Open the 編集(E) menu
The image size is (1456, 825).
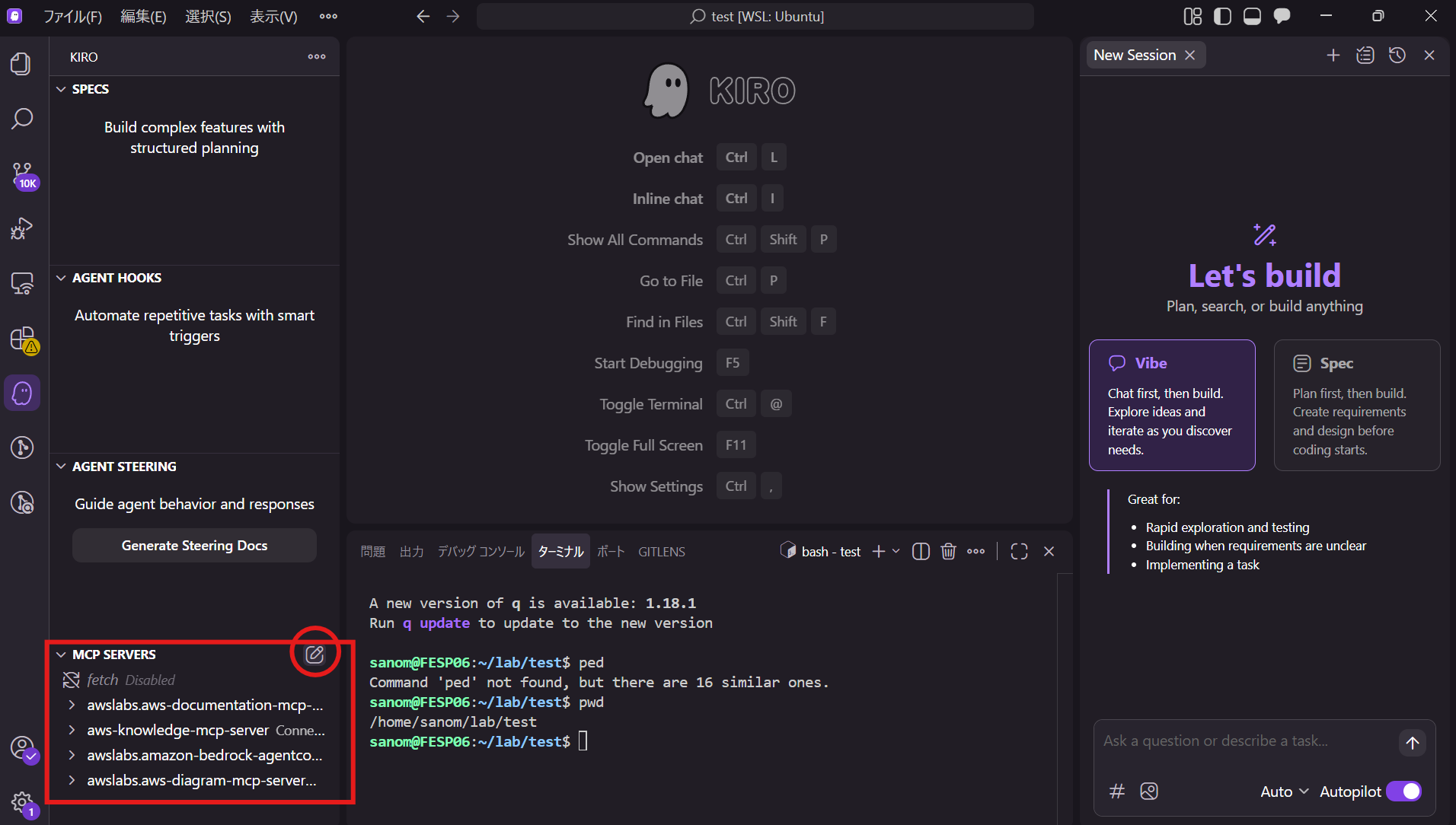(143, 16)
